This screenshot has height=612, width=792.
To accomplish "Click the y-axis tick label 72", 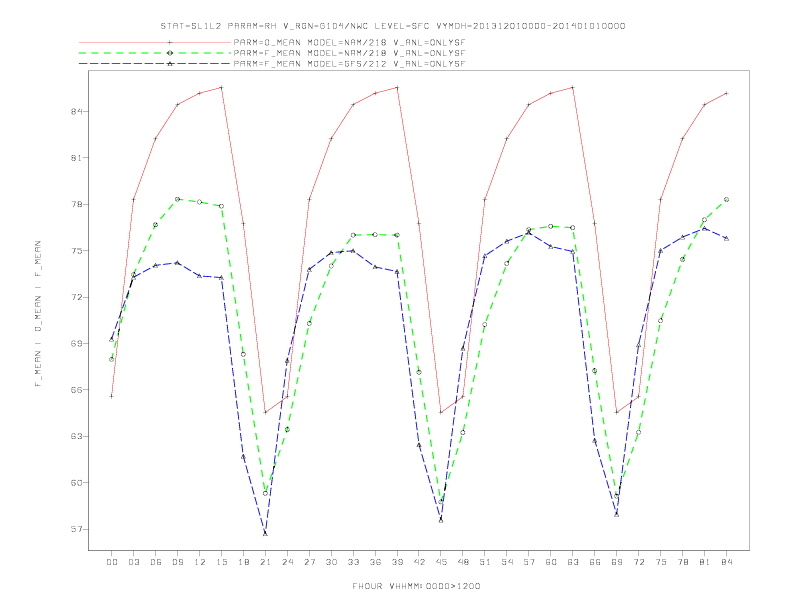I will tap(76, 297).
